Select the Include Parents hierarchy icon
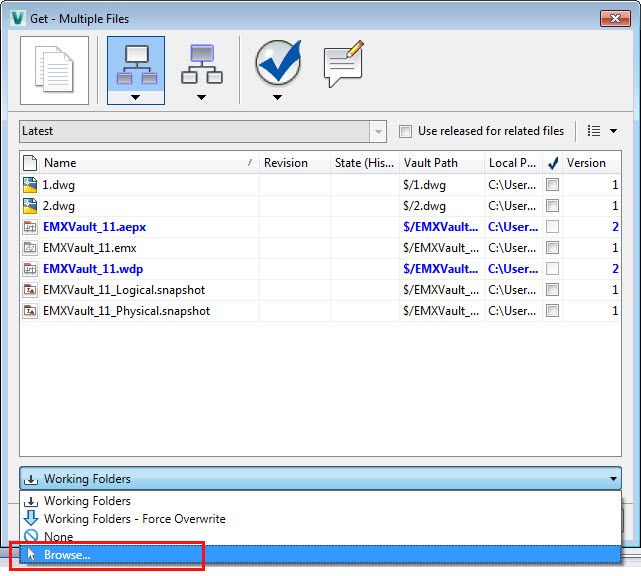 (x=202, y=65)
